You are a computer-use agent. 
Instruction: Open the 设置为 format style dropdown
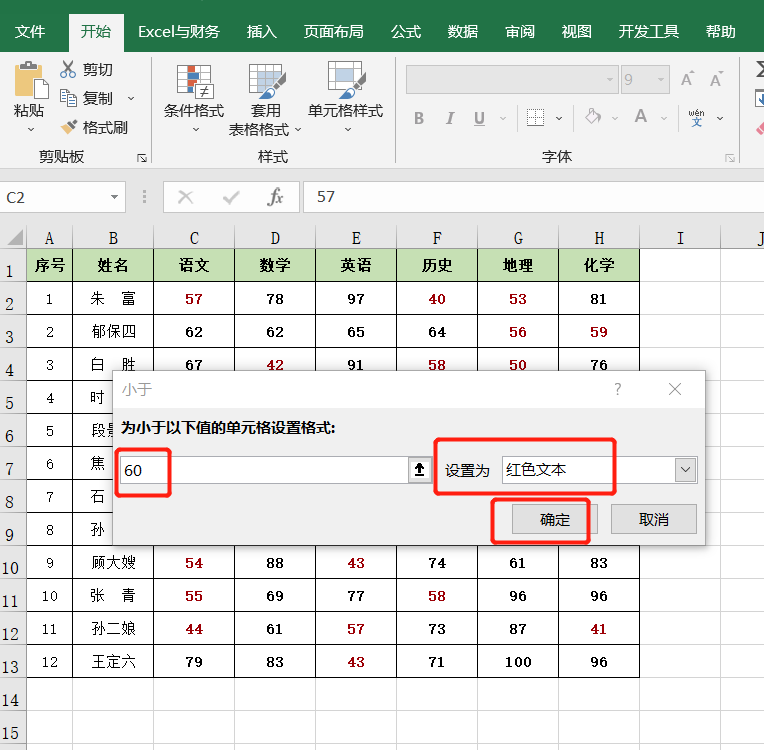(685, 470)
